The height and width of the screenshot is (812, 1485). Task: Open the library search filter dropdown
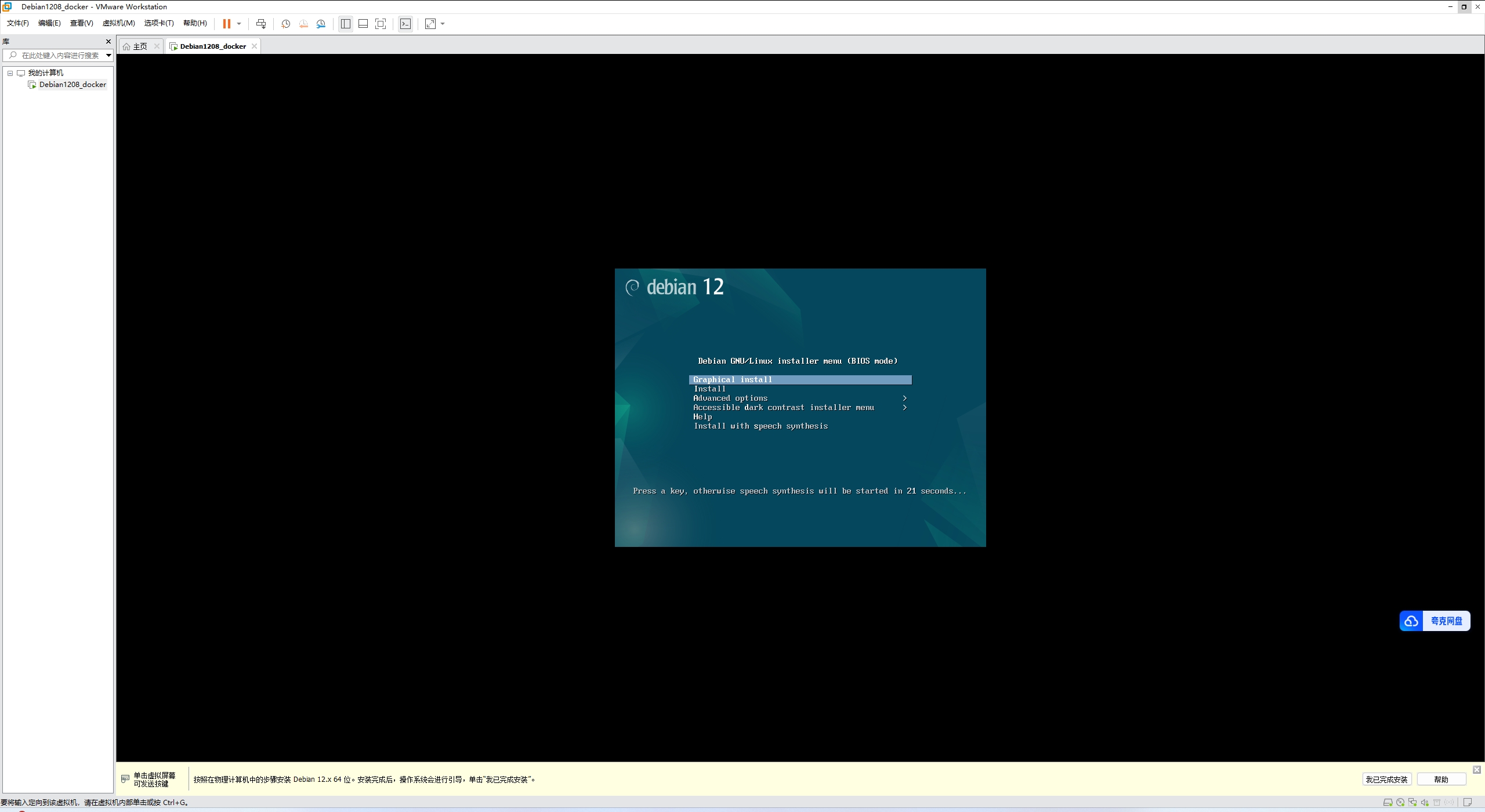click(108, 56)
